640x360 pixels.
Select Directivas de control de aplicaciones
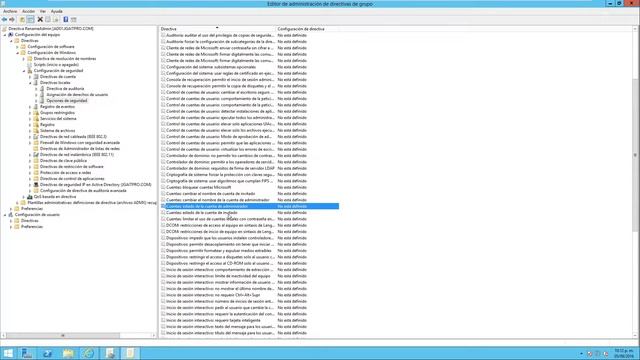pyautogui.click(x=72, y=179)
